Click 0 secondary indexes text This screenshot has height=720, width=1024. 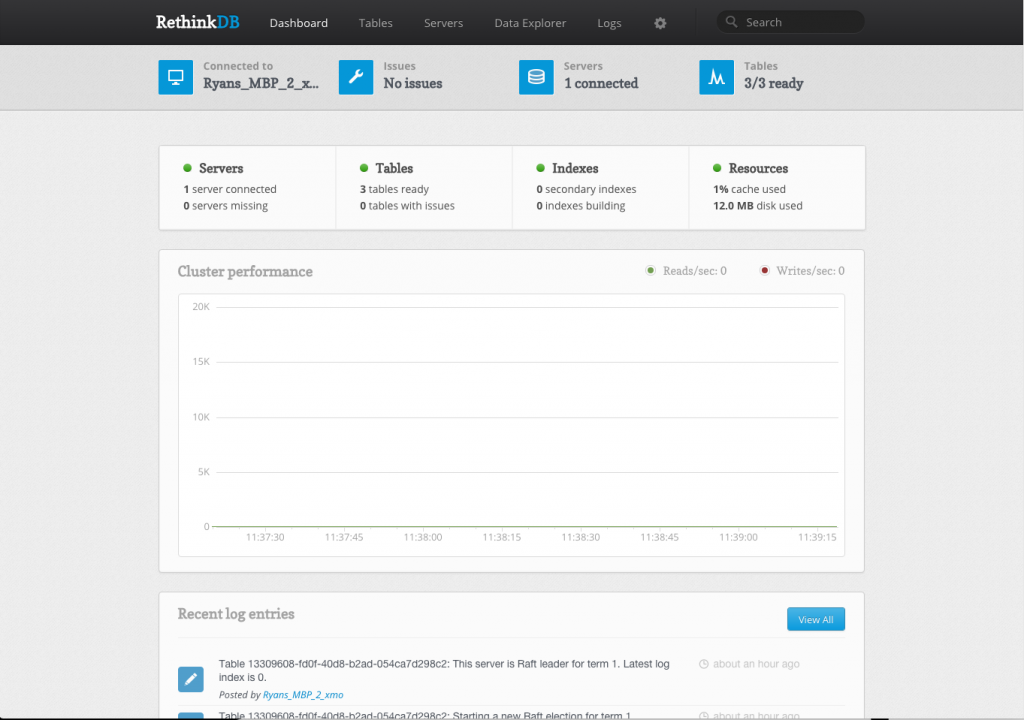coord(586,189)
